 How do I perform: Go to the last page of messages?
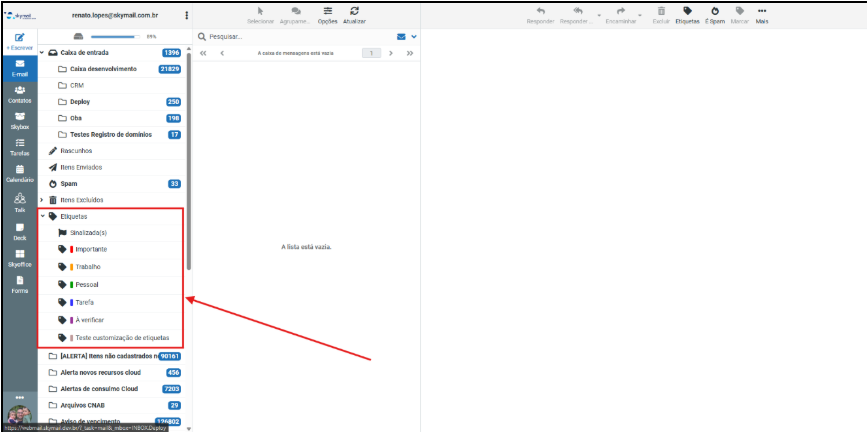409,53
